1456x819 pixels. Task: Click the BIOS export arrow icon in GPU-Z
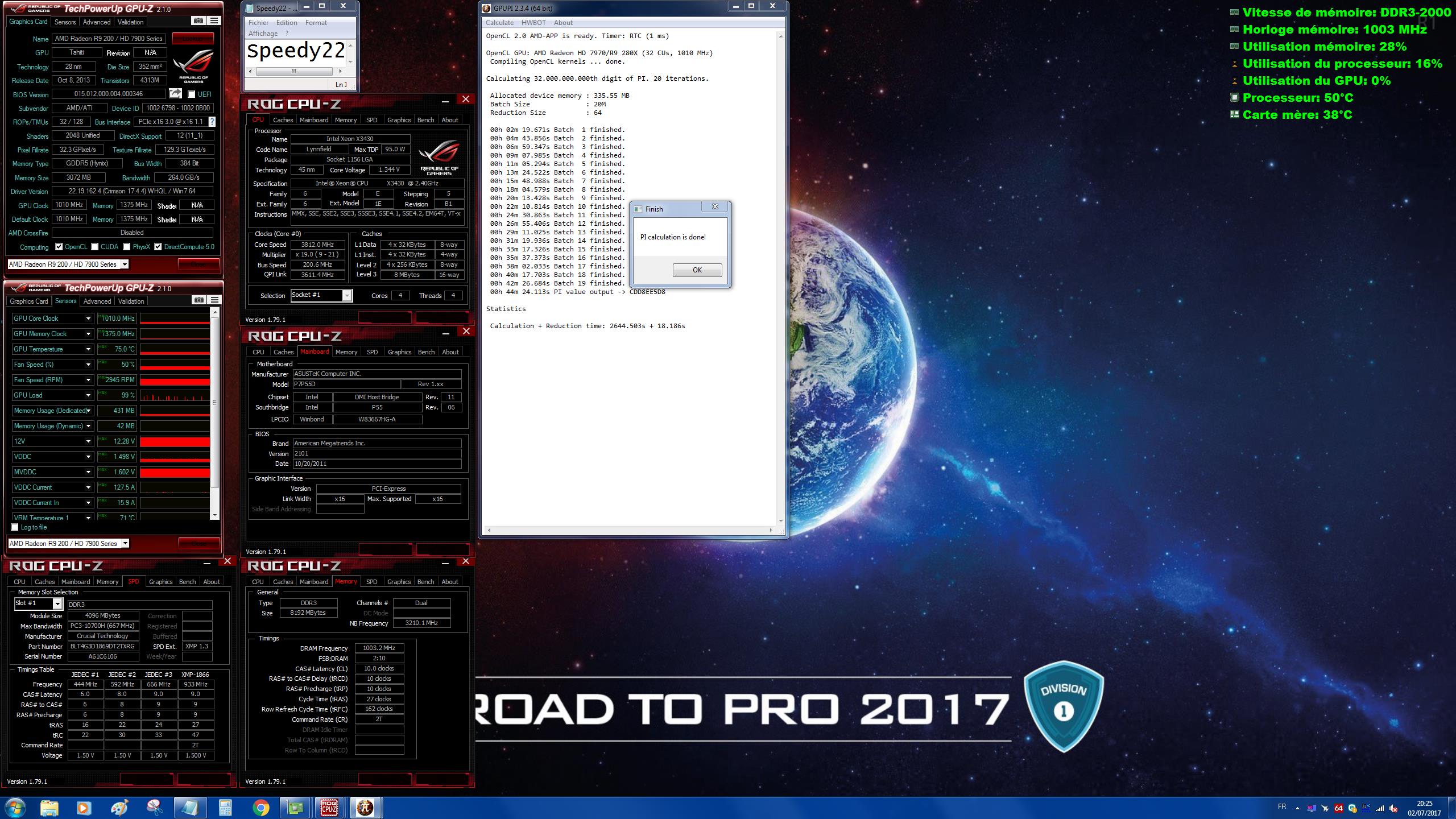pyautogui.click(x=176, y=94)
